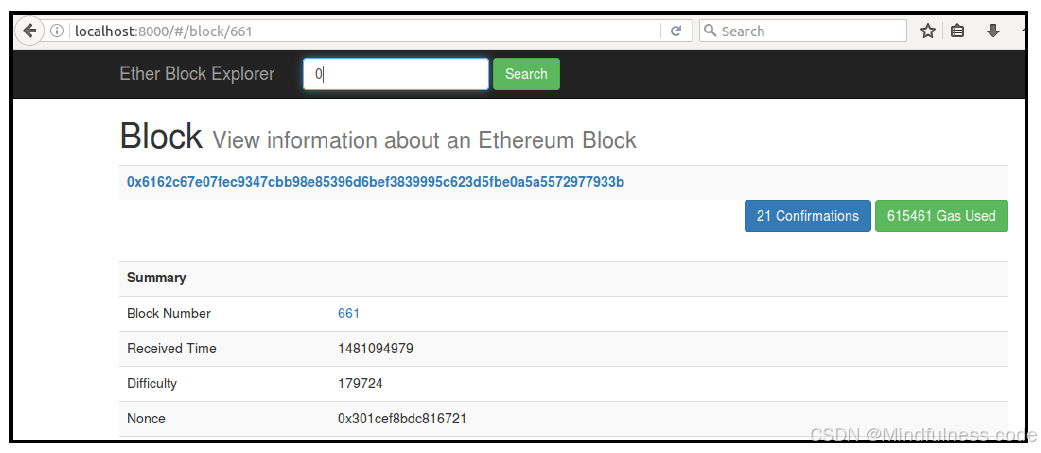Open site information icon in address bar

(58, 31)
